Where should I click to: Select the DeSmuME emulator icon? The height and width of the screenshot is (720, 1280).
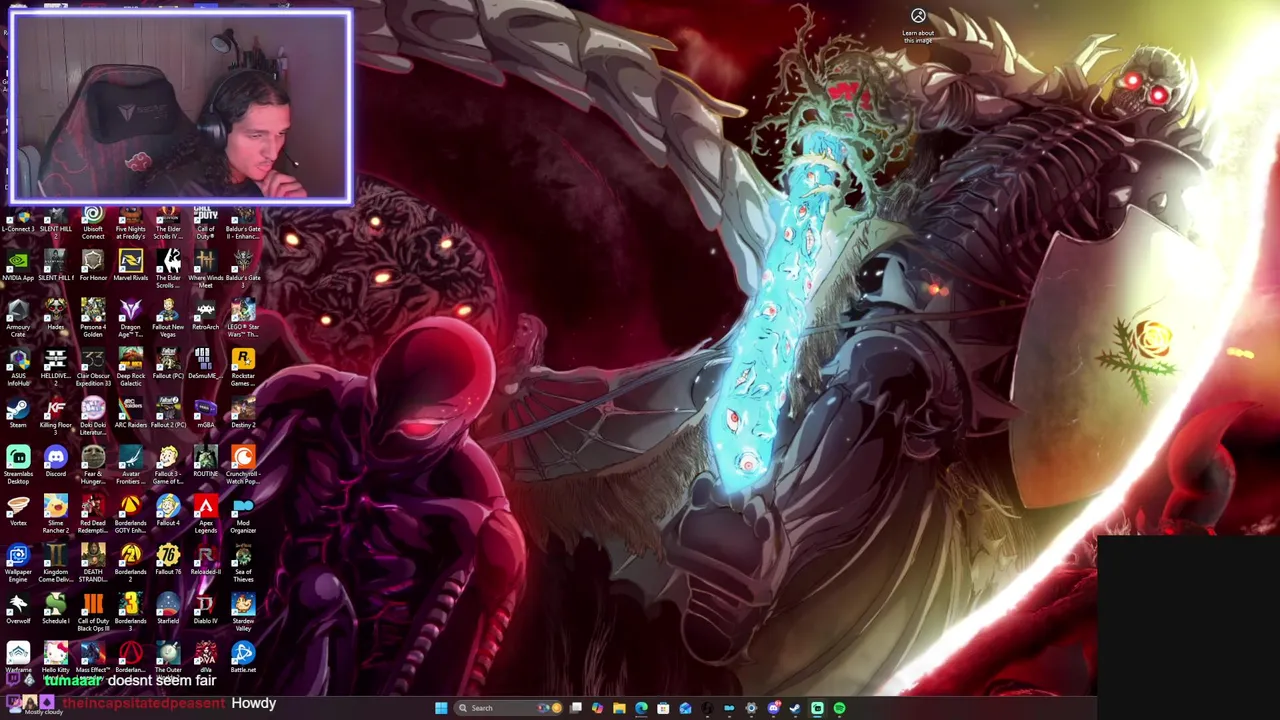coord(205,364)
